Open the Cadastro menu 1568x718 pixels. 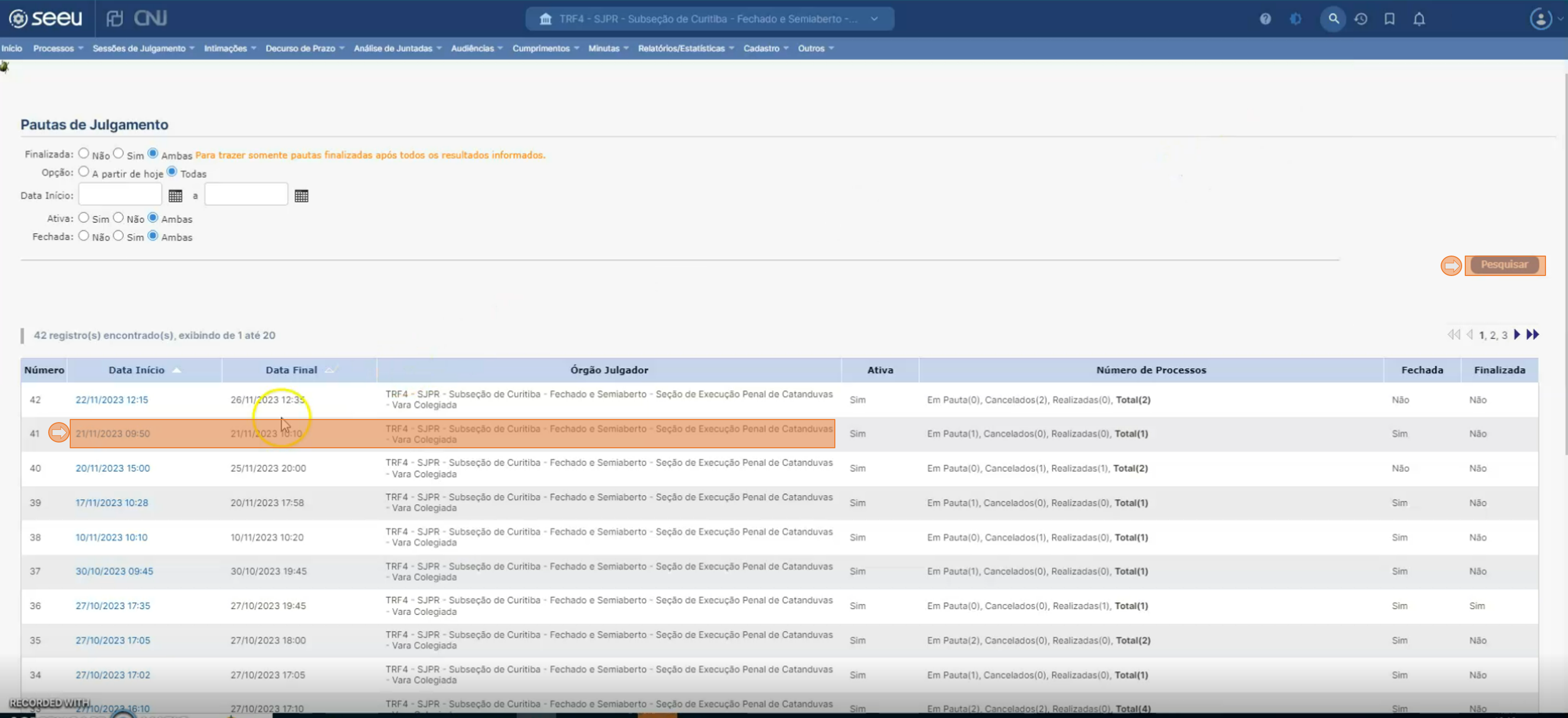tap(765, 49)
